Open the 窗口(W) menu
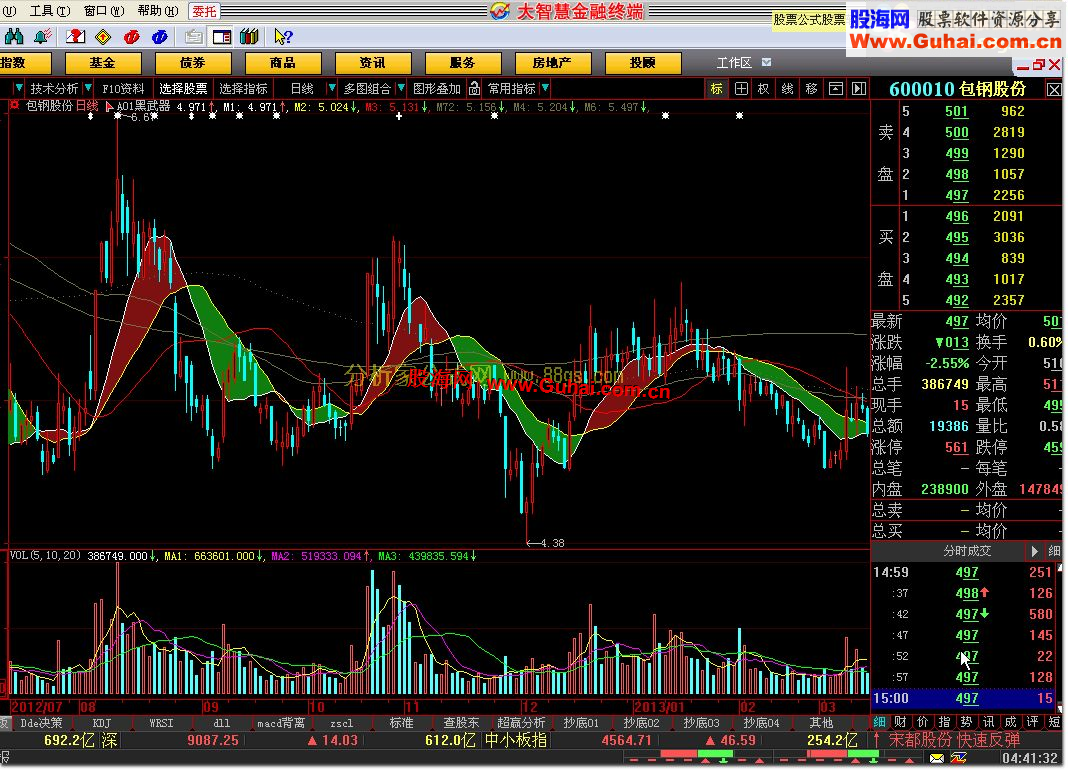The height and width of the screenshot is (770, 1068). click(x=104, y=11)
